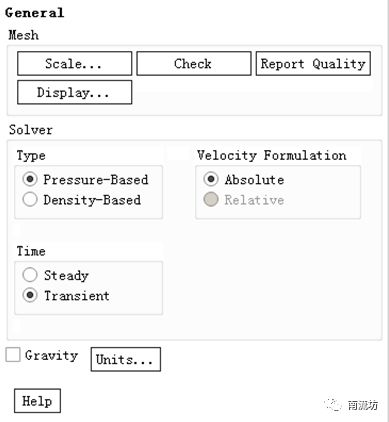Click the Time group label
The width and height of the screenshot is (389, 422).
click(x=31, y=251)
